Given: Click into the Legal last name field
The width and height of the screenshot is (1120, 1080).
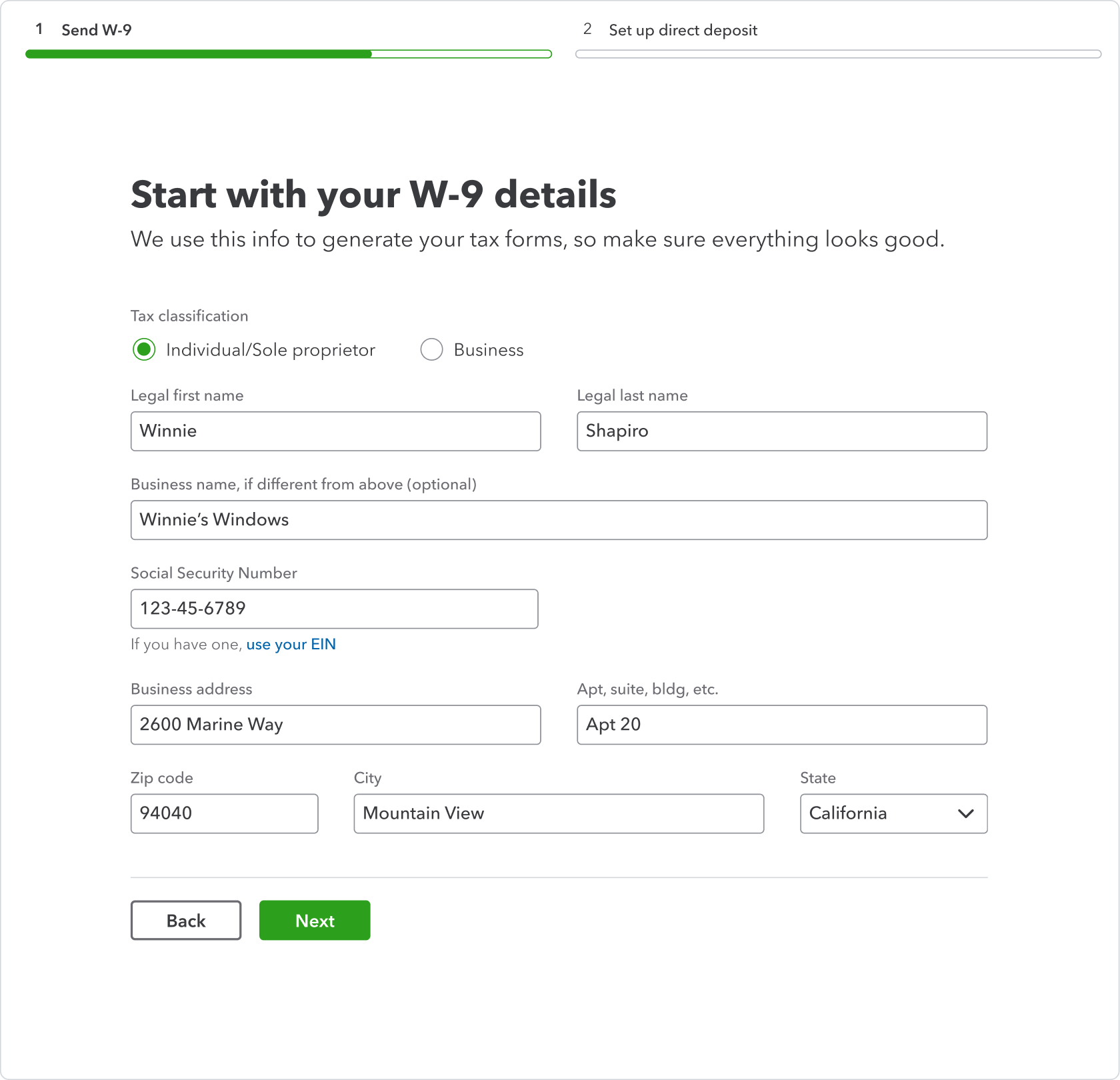Looking at the screenshot, I should click(x=781, y=431).
